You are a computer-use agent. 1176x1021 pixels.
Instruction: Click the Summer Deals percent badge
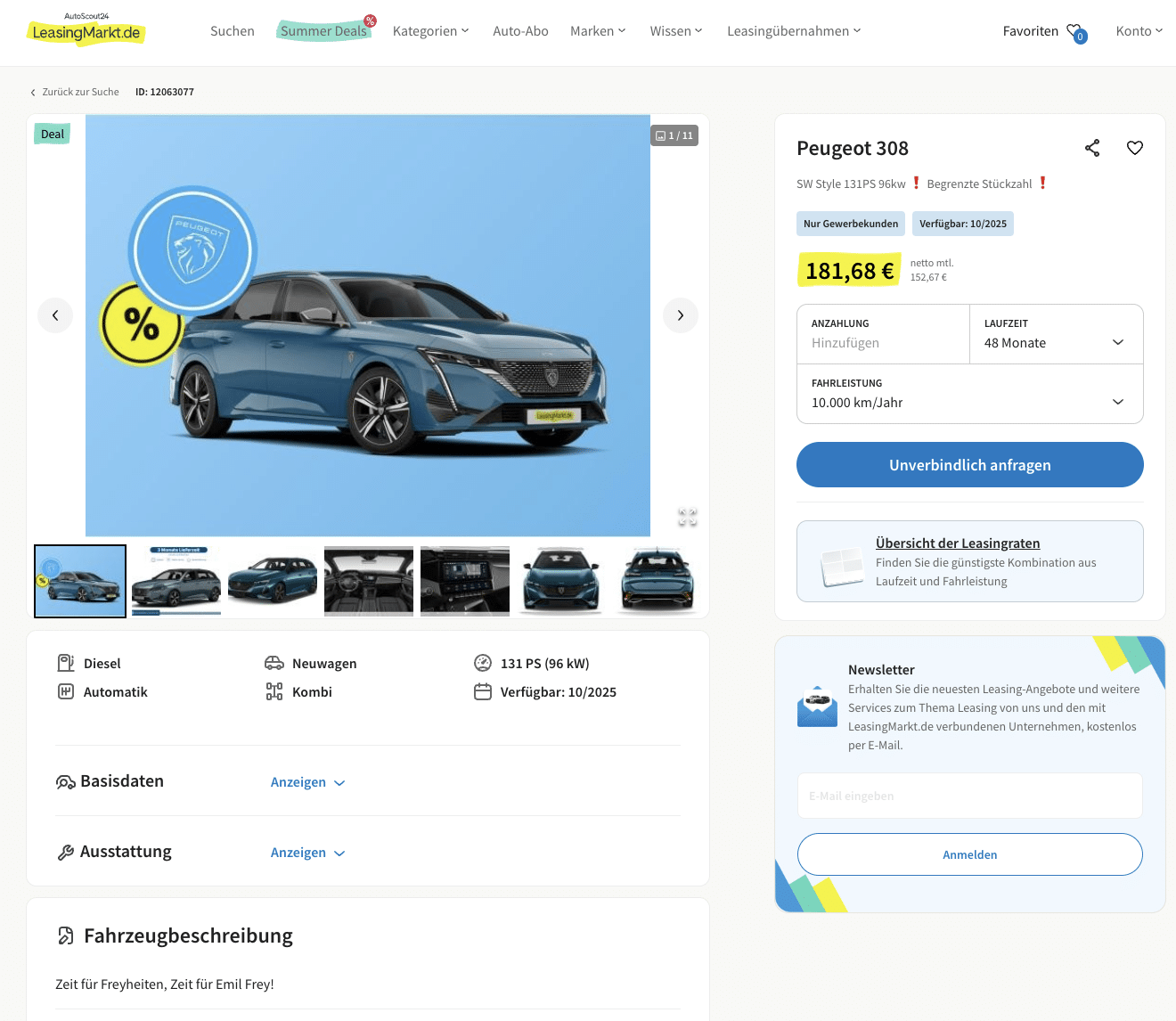[x=370, y=20]
